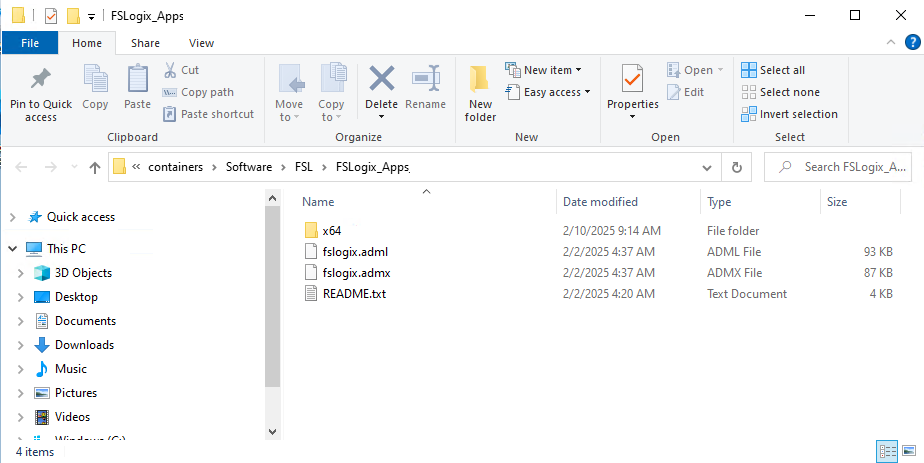The image size is (924, 463).
Task: Go forward with the Forward arrow
Action: click(x=51, y=167)
